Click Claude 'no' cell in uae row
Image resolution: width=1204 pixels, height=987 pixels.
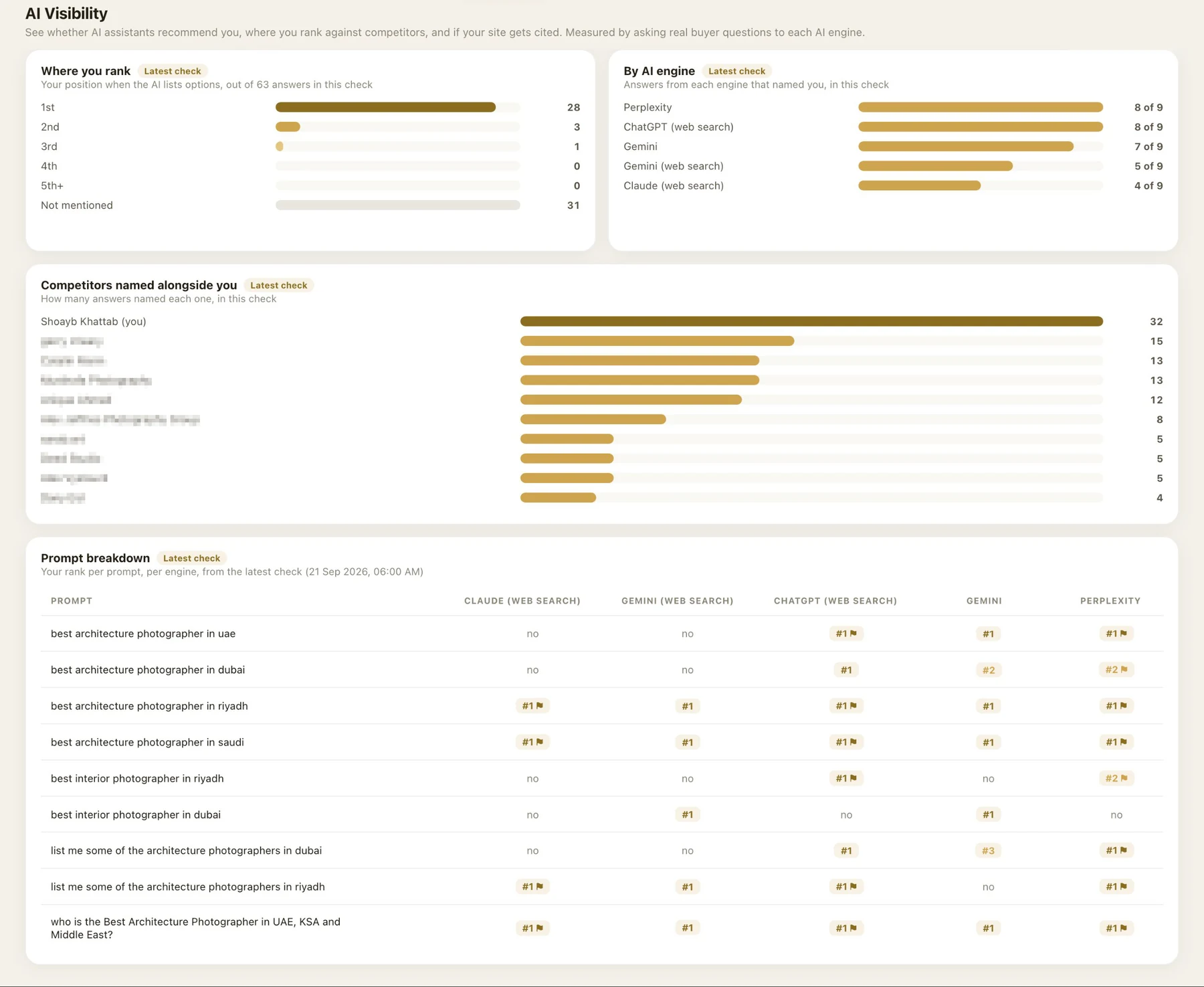click(532, 634)
